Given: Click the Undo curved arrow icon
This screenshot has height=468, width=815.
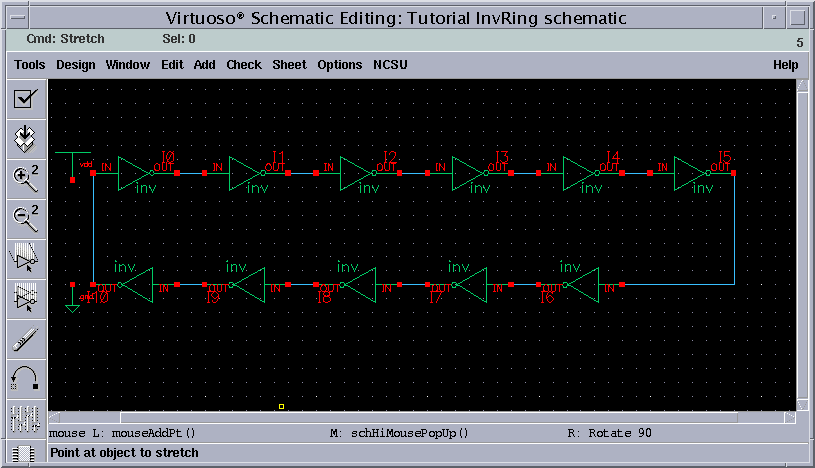Looking at the screenshot, I should click(x=26, y=379).
